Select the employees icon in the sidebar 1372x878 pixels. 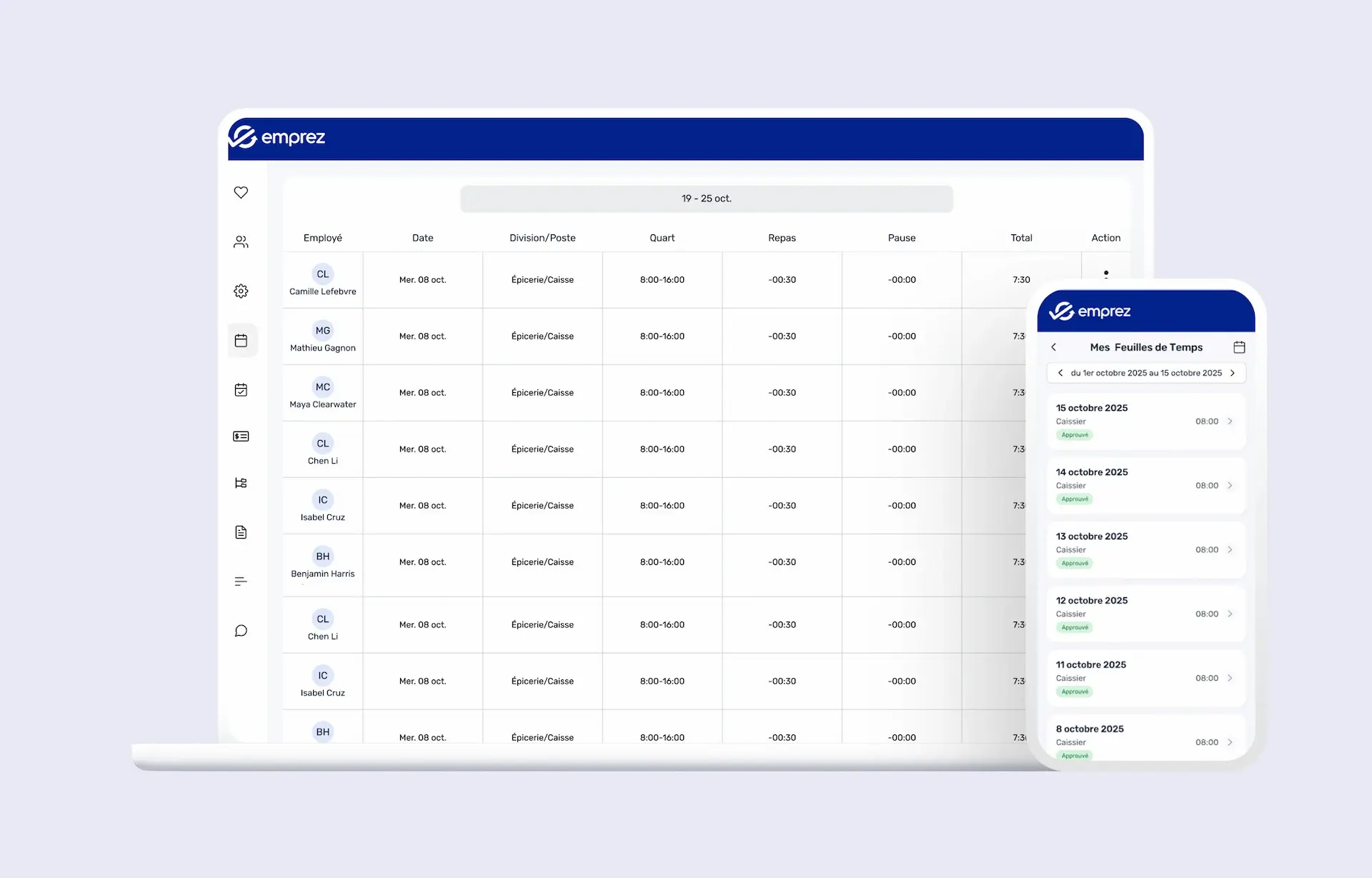241,241
